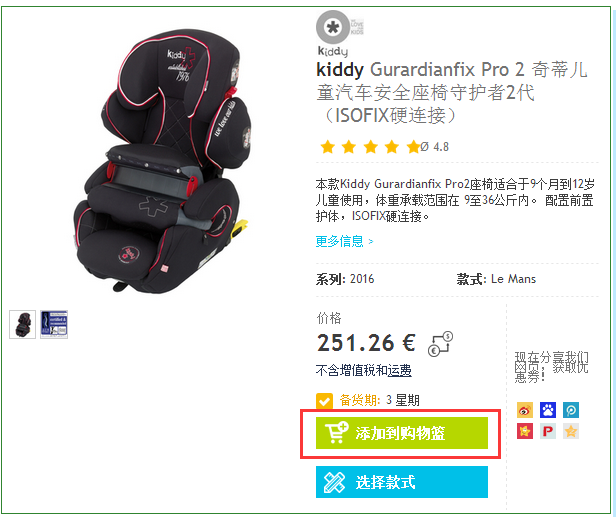Share via orange Qzone star icon
The image size is (616, 517).
pyautogui.click(x=571, y=431)
